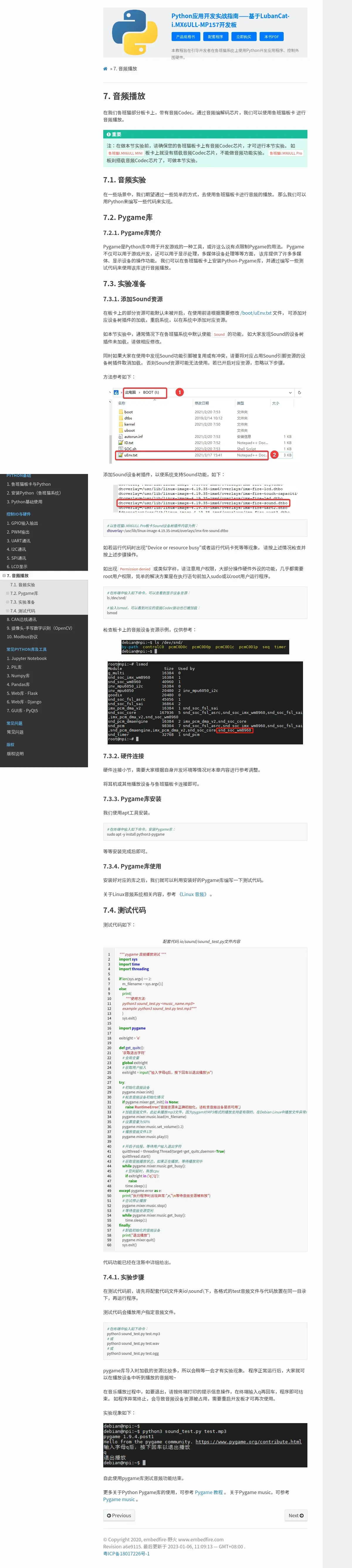Click the 立即购买 button
The height and width of the screenshot is (1568, 352).
(243, 37)
